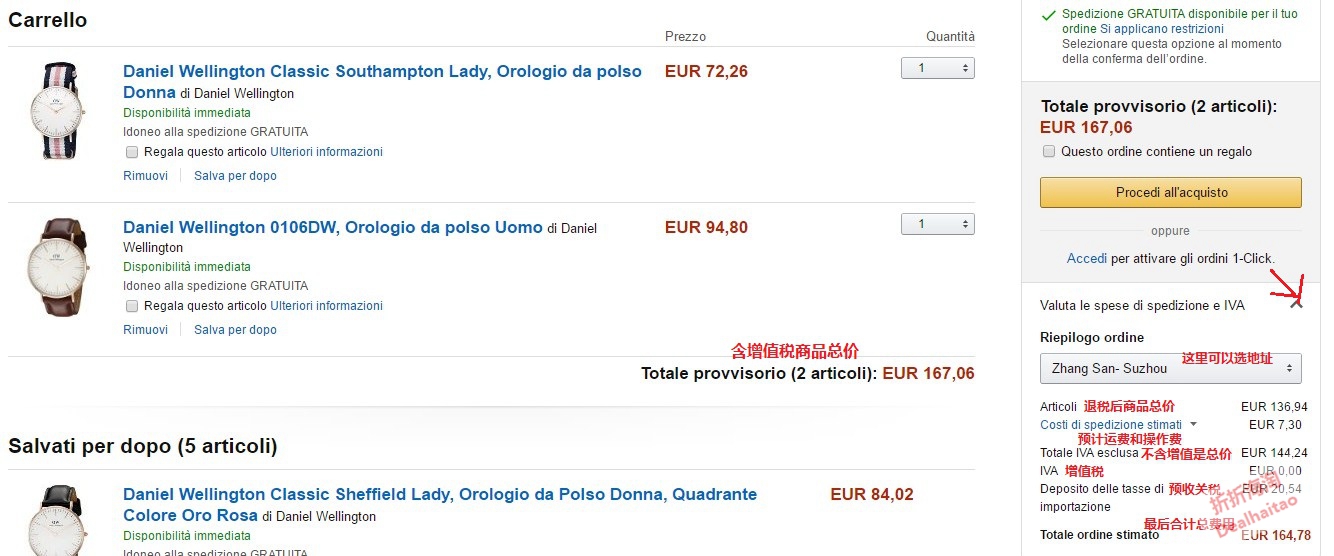Check gift option for 0106DW watch
Viewport: 1334px width, 556px height.
coord(132,306)
